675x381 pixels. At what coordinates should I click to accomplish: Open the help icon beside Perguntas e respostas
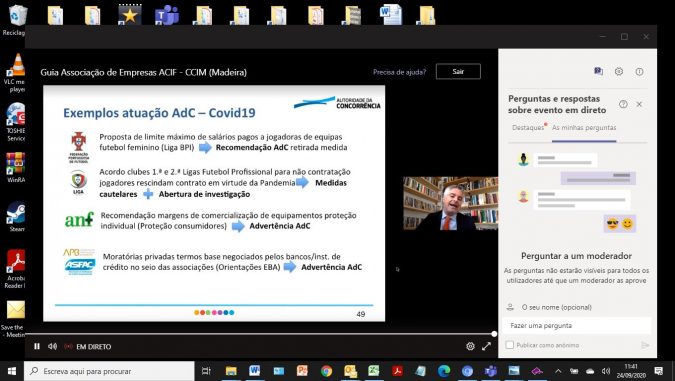(623, 104)
